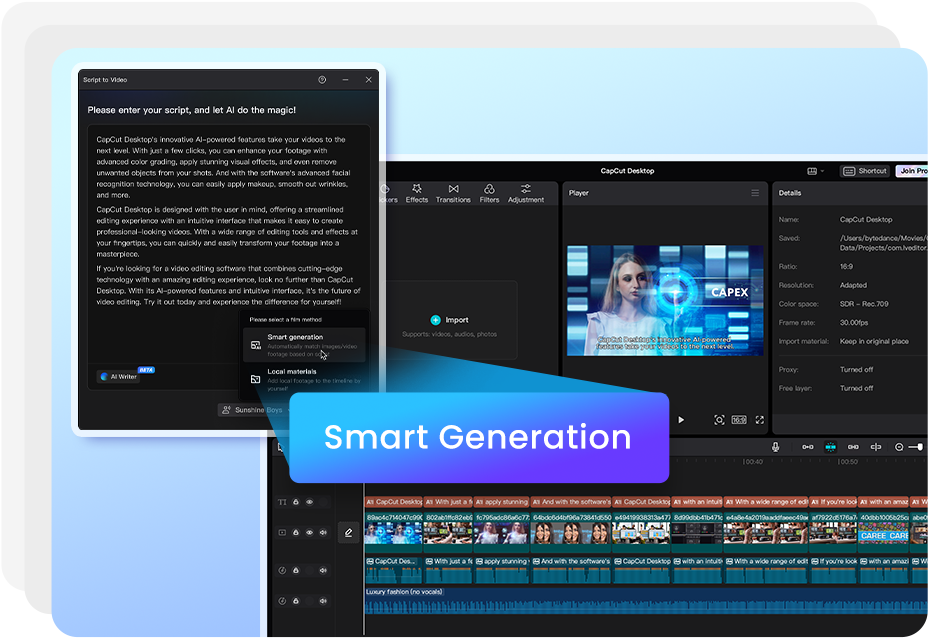Open the Transitions panel
Viewport: 929px width, 639px height.
[x=453, y=193]
